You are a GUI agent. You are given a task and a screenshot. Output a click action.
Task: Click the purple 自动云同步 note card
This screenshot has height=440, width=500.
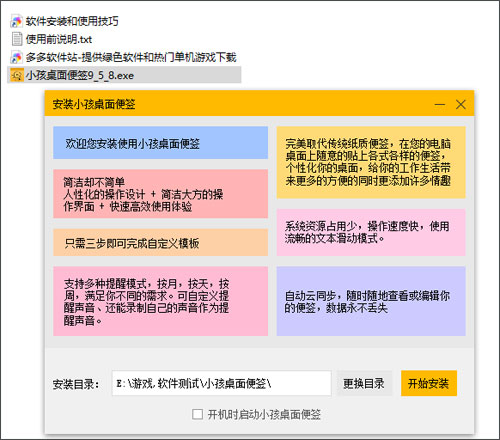click(371, 301)
